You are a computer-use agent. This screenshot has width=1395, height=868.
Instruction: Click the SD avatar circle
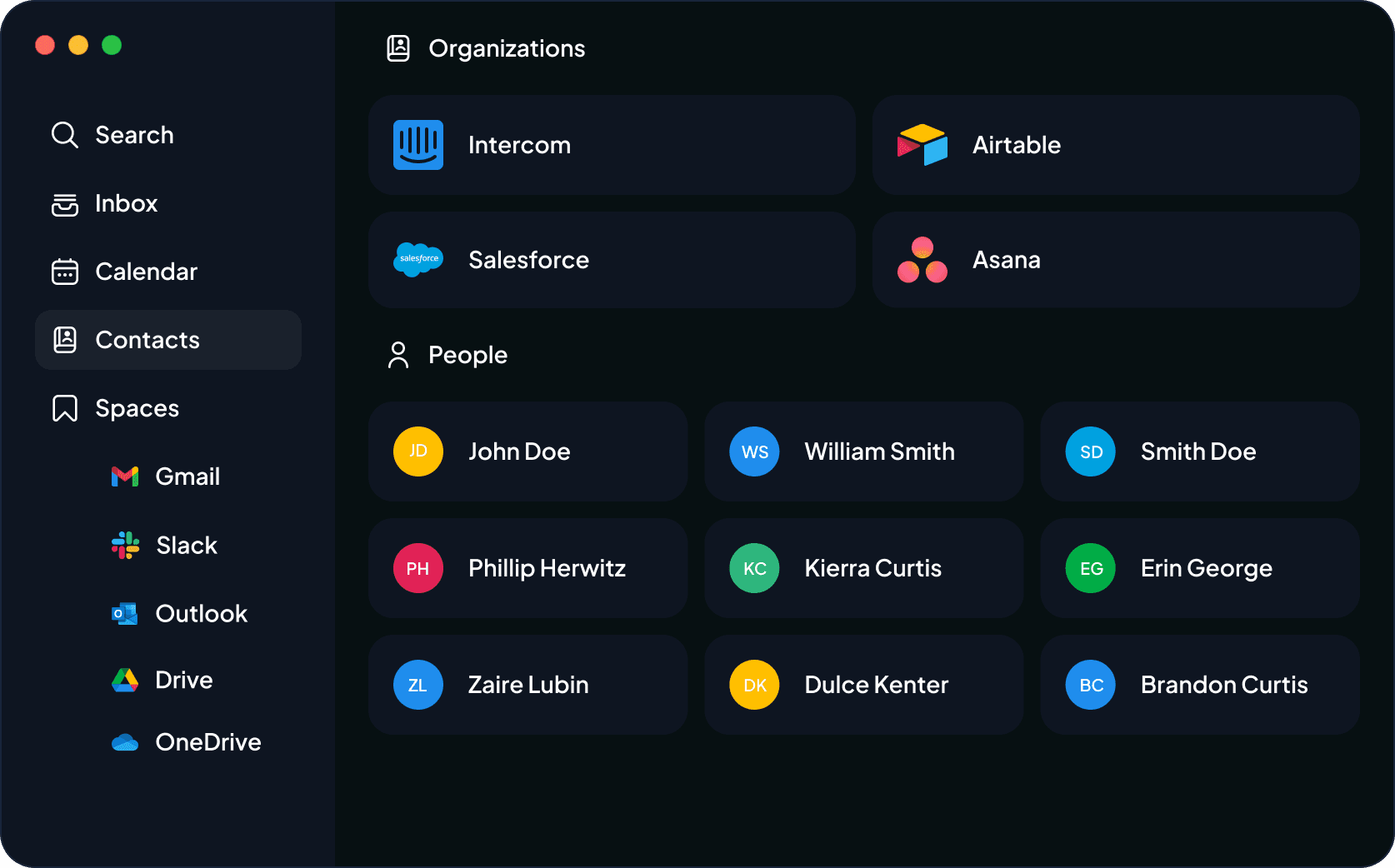(1091, 451)
